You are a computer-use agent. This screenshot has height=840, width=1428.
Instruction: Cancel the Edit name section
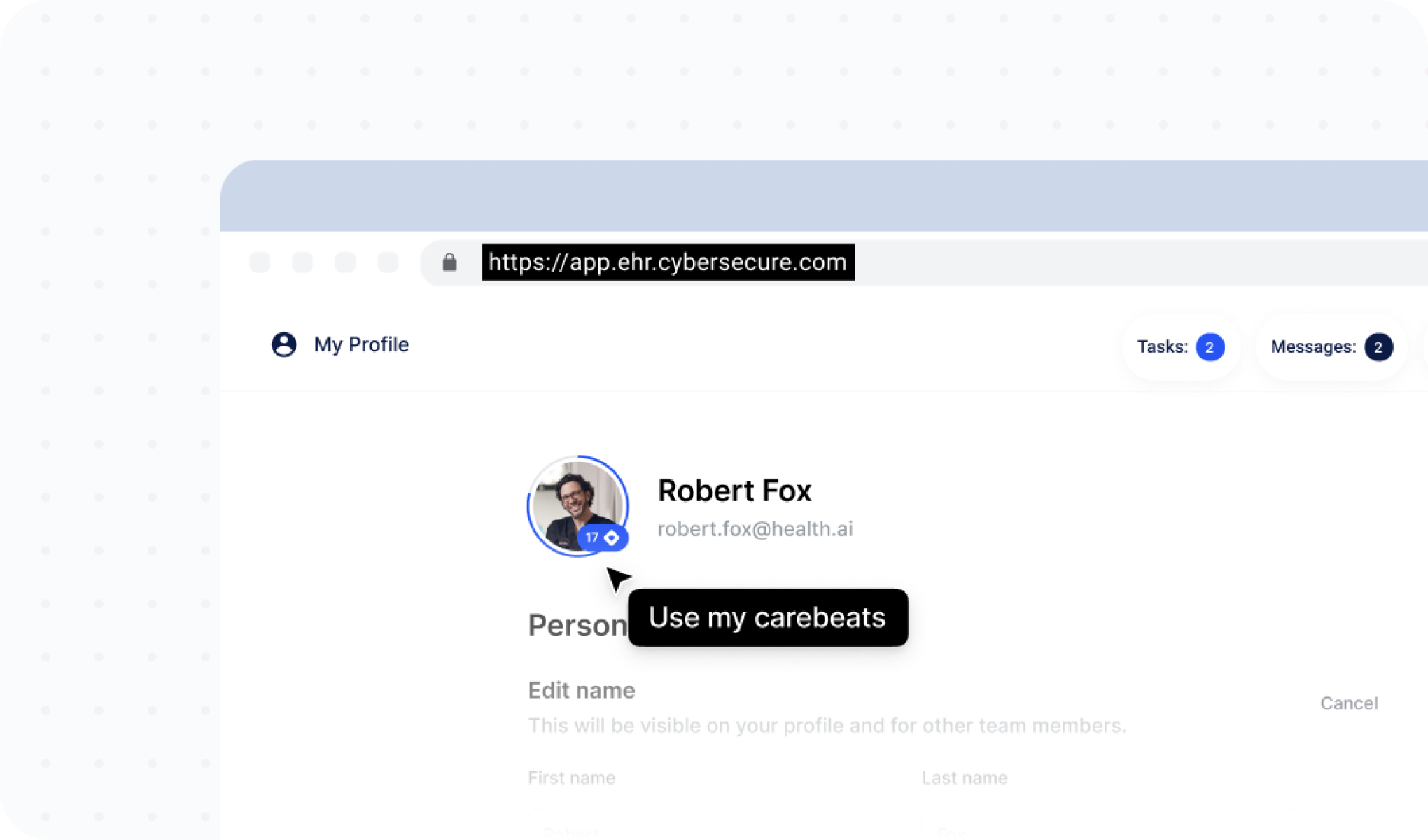tap(1349, 703)
